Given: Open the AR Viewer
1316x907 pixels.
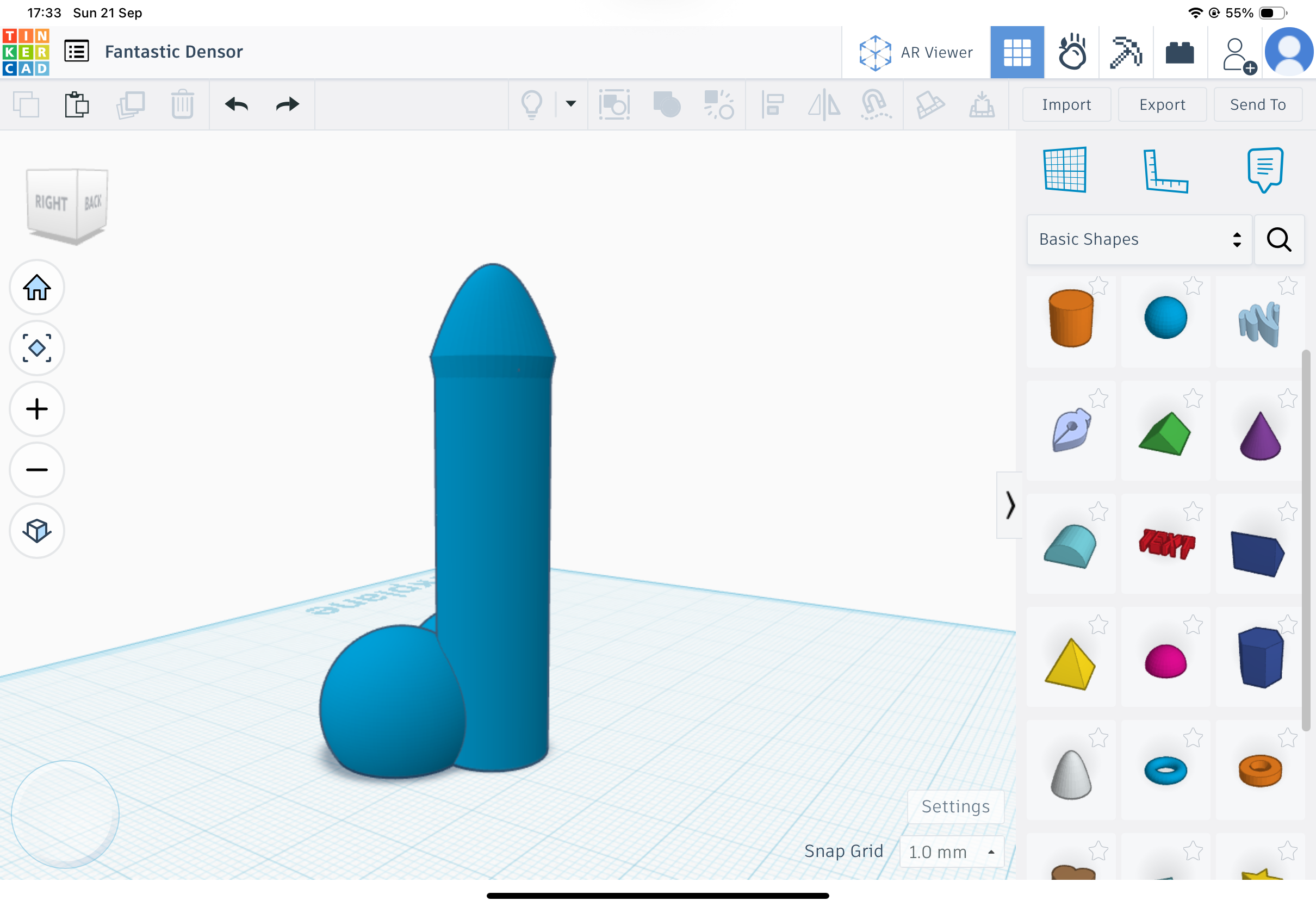Looking at the screenshot, I should (916, 52).
